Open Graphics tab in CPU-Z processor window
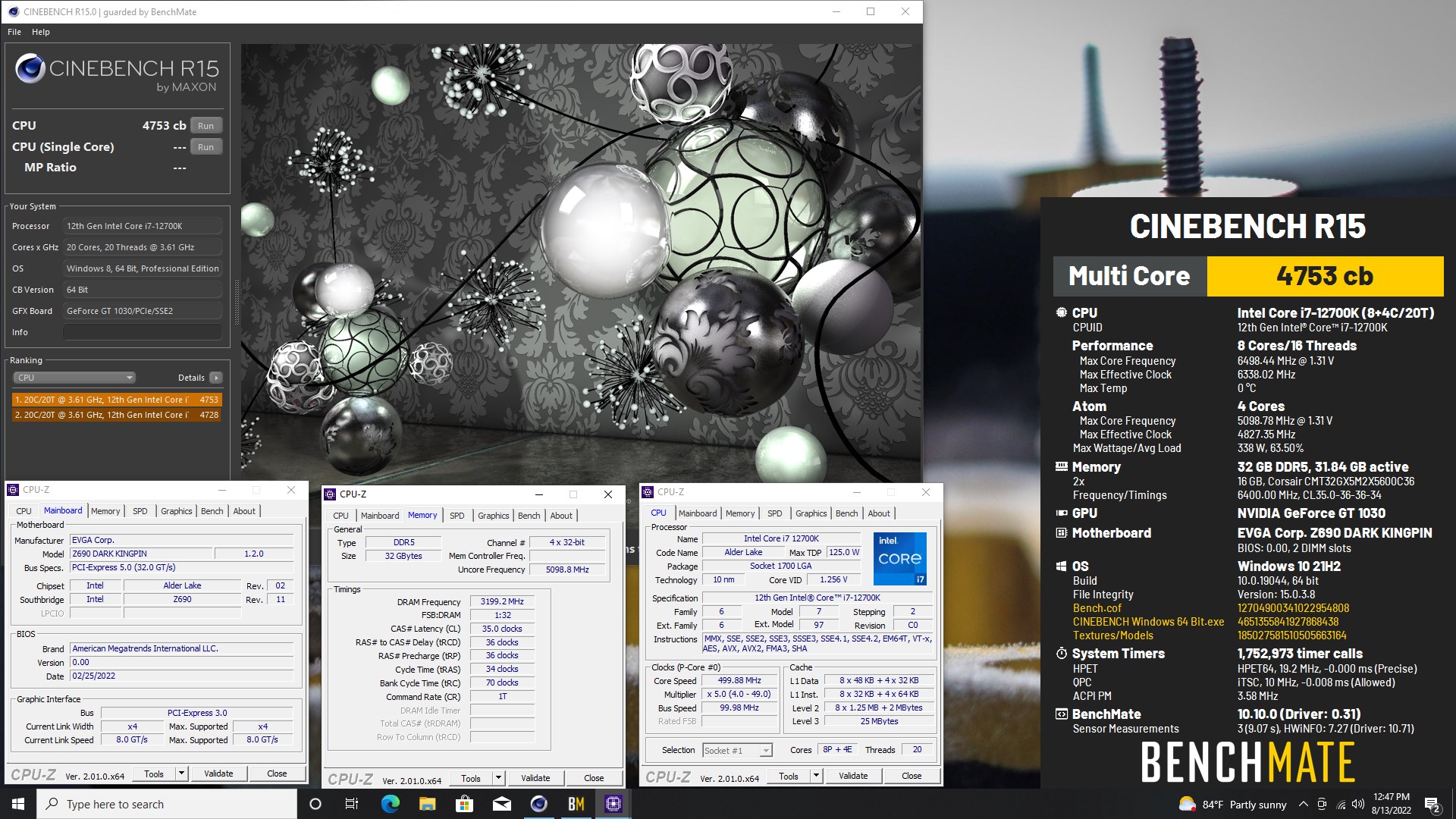Viewport: 1456px width, 819px height. pyautogui.click(x=811, y=513)
